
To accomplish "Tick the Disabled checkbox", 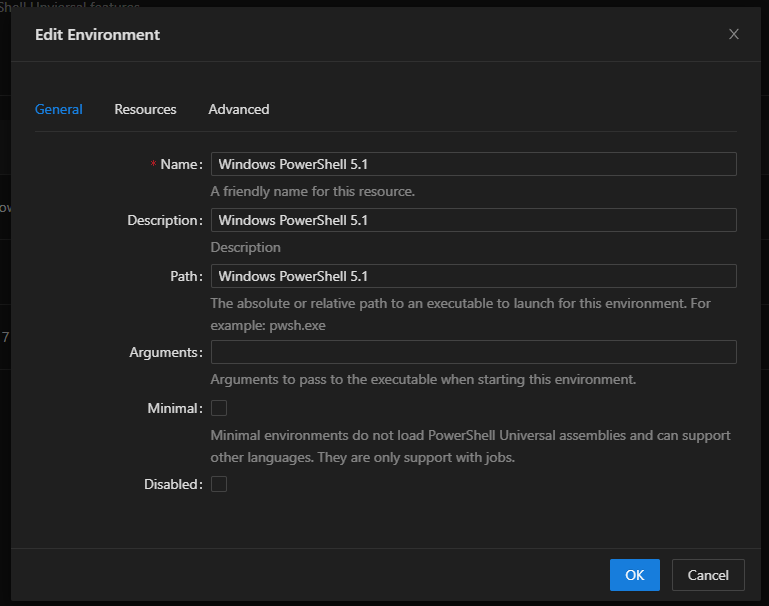I will click(219, 484).
